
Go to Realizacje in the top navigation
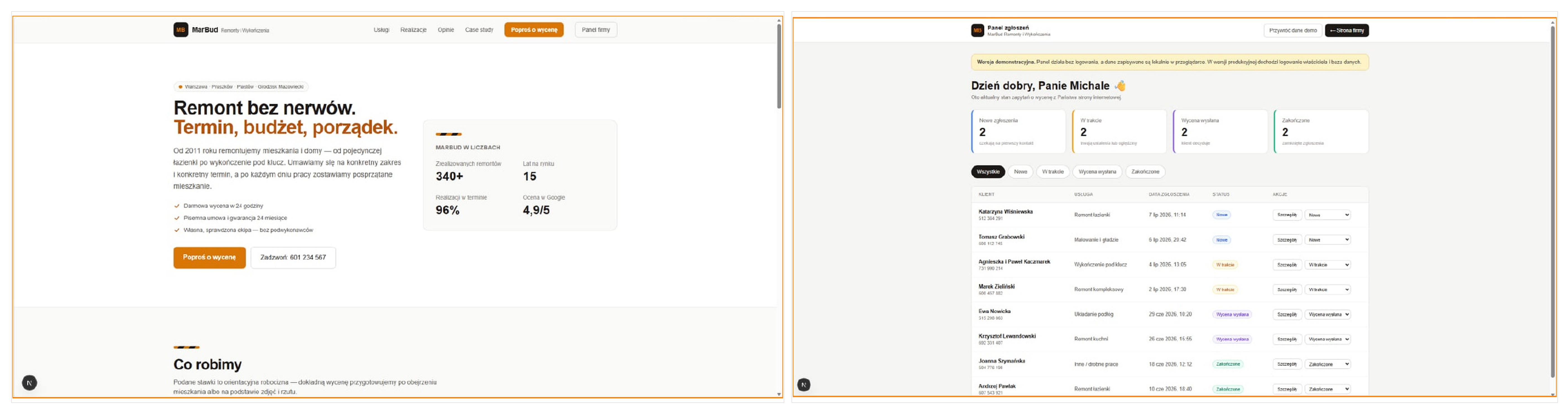pyautogui.click(x=413, y=30)
